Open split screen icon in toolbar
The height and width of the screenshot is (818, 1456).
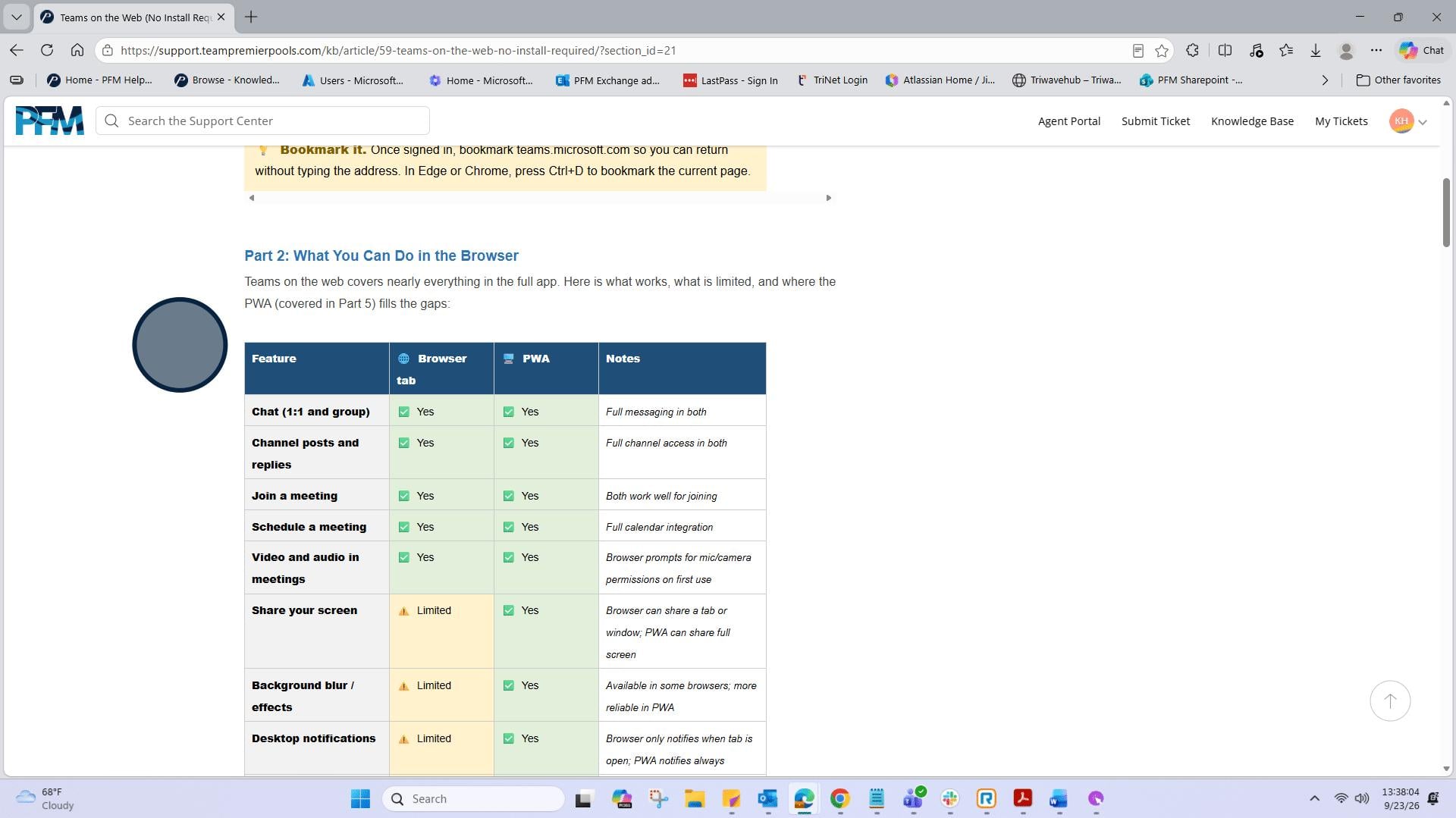point(1225,50)
